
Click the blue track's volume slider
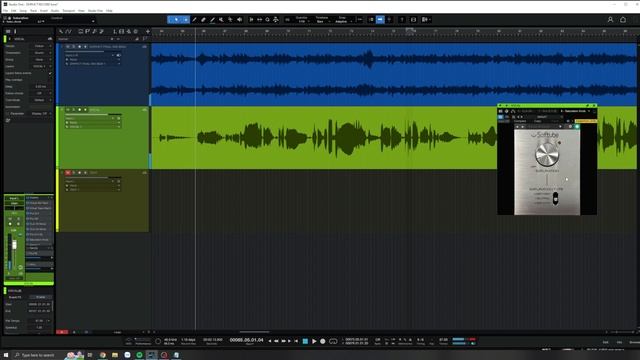tap(93, 51)
